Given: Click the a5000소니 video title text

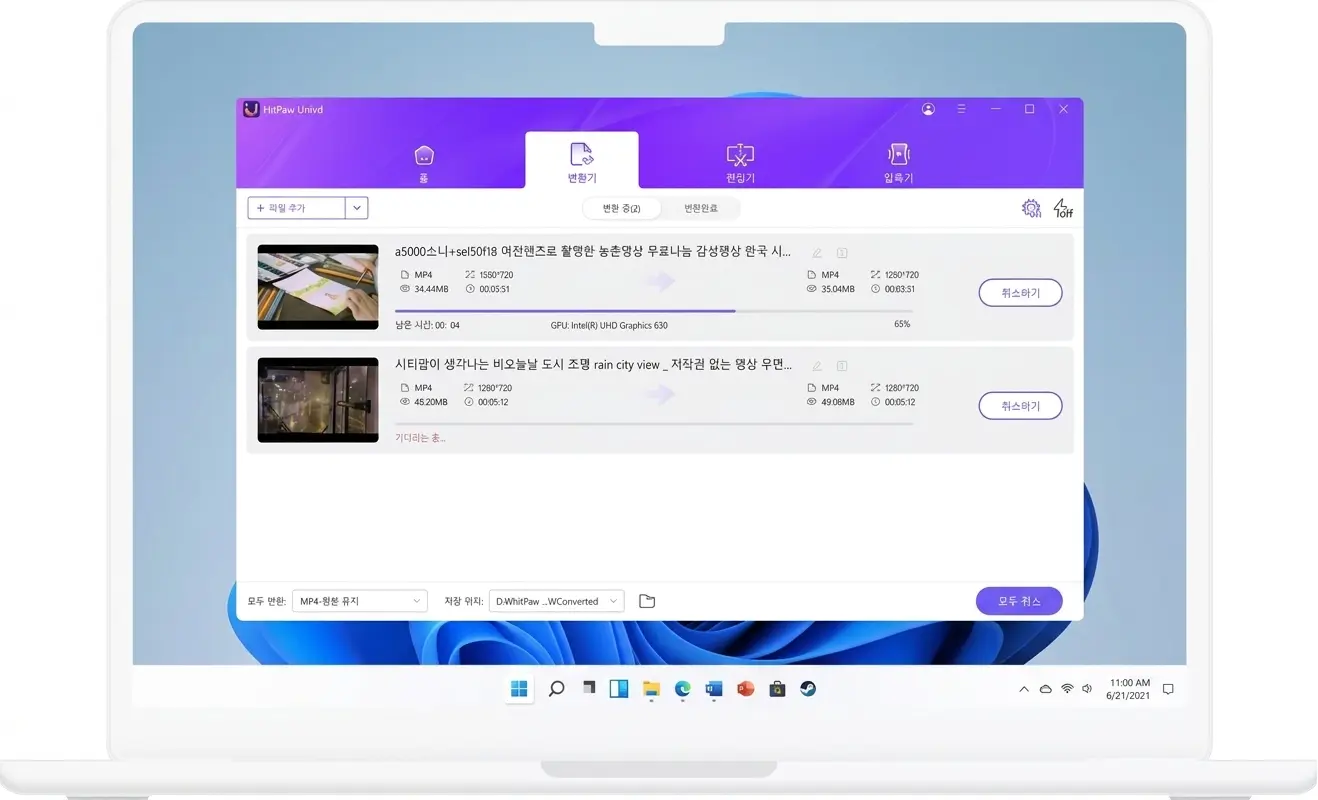Looking at the screenshot, I should coord(593,251).
